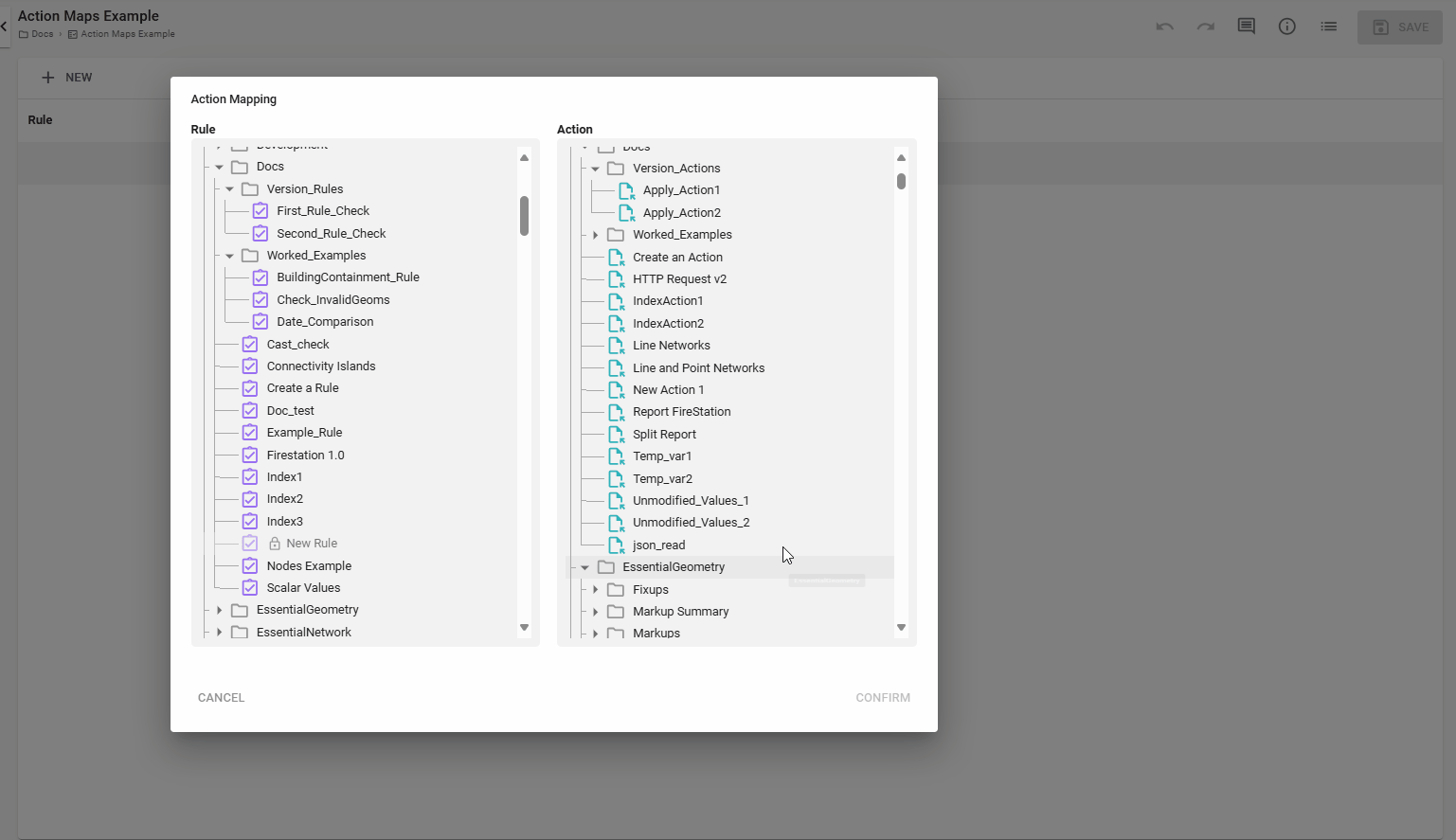
Task: Select the Connectivity Islands rule checkbox icon
Action: point(250,366)
